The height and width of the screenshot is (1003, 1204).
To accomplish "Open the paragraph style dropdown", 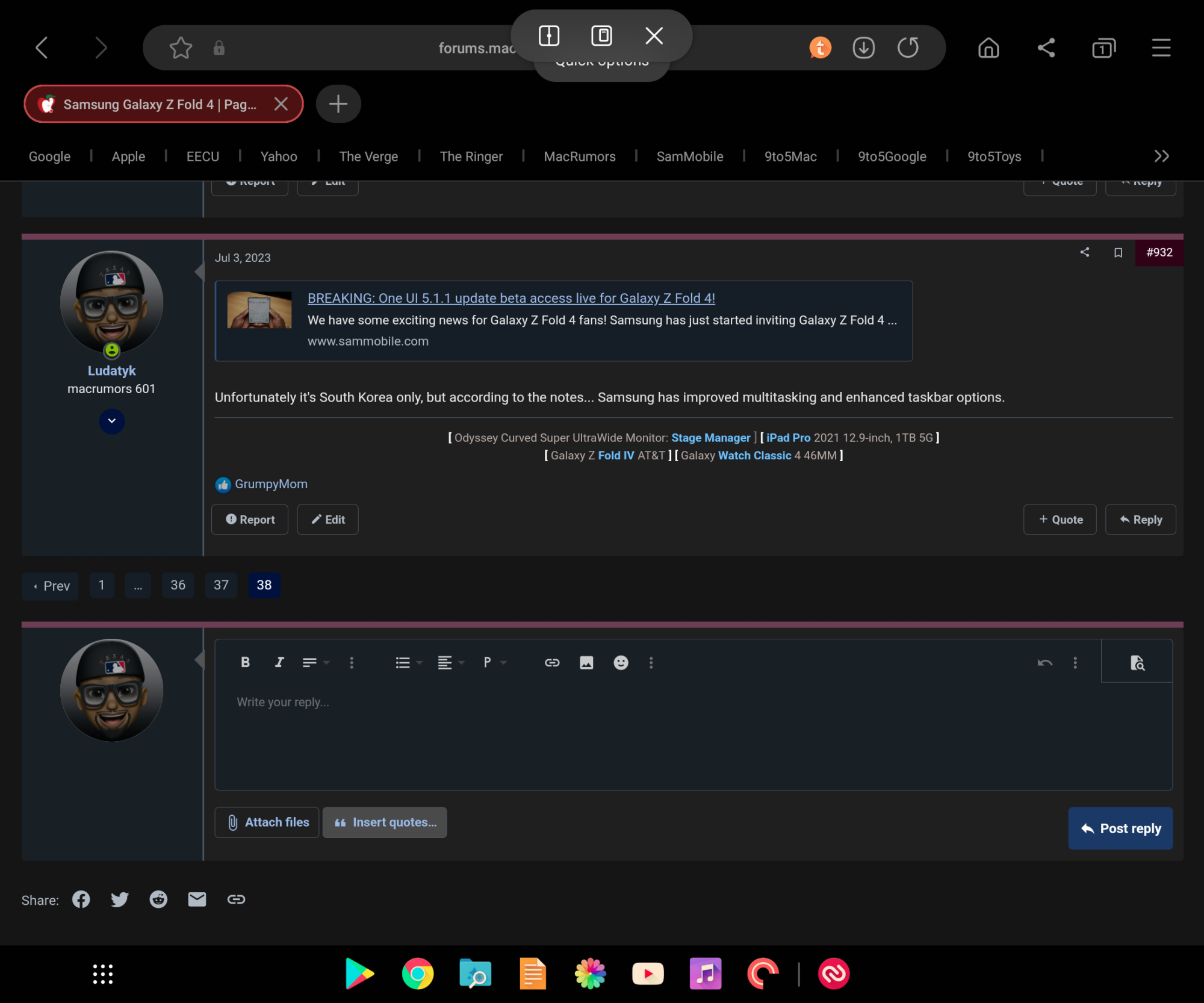I will [493, 661].
